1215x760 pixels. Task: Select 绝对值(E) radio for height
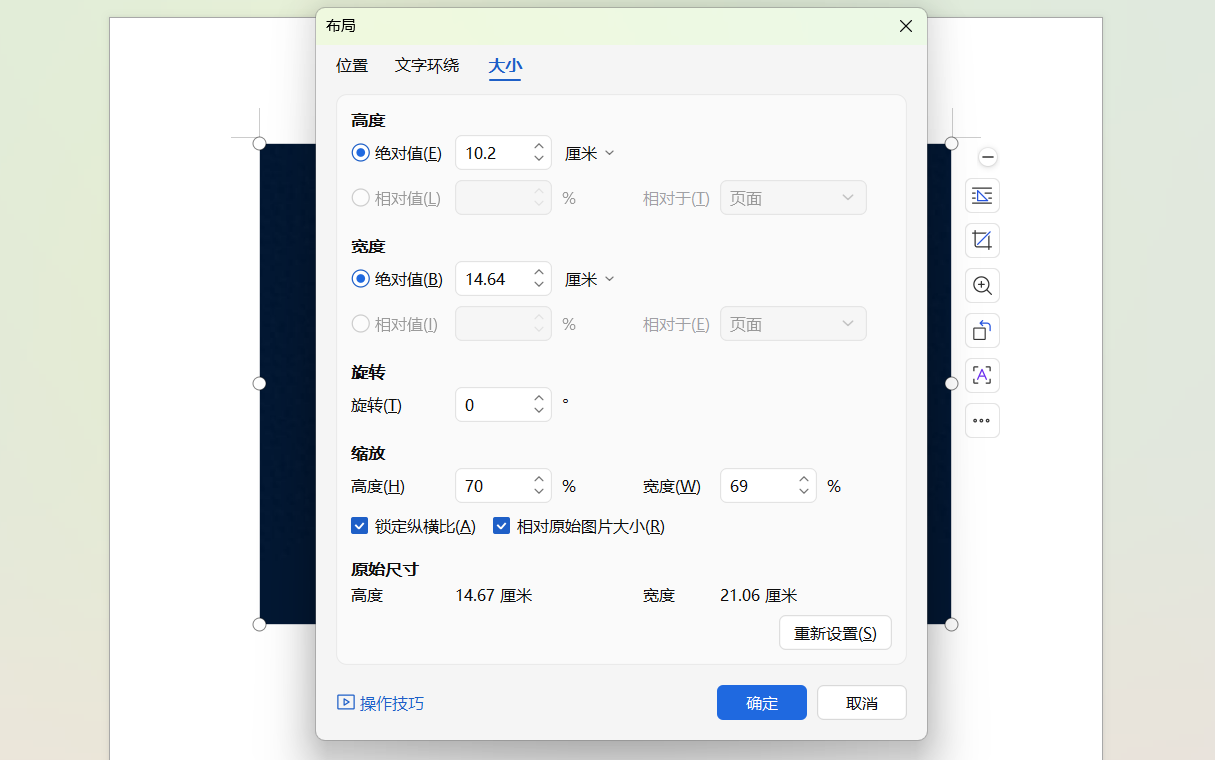coord(360,152)
